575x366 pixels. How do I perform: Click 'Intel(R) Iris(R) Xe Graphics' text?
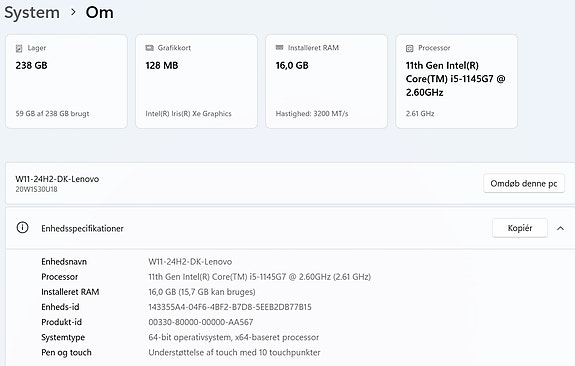188,114
